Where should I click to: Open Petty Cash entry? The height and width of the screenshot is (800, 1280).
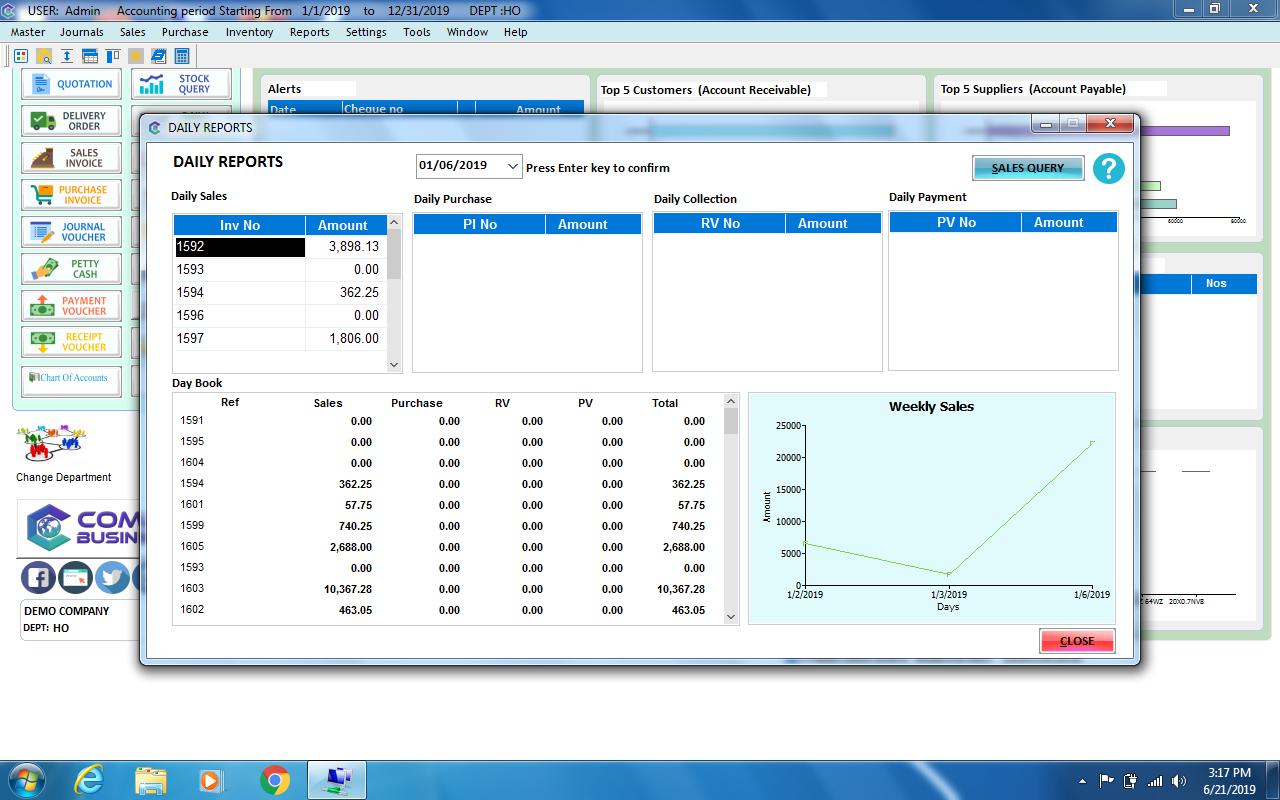pyautogui.click(x=70, y=268)
